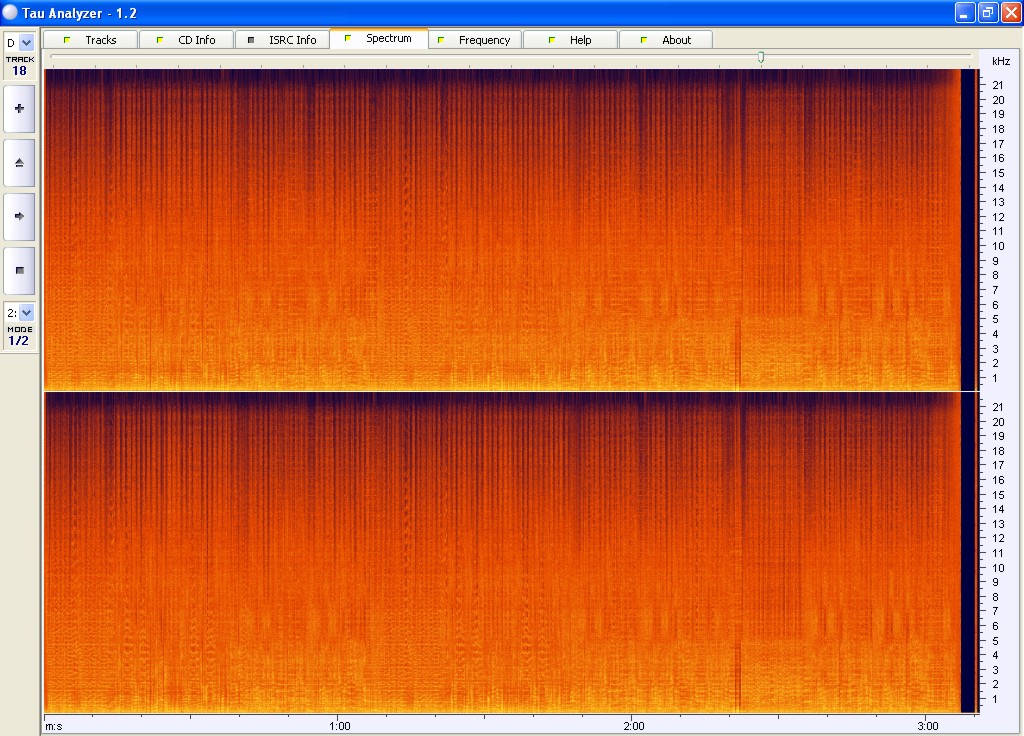Go to the Frequency tab
The height and width of the screenshot is (736, 1024).
[474, 40]
